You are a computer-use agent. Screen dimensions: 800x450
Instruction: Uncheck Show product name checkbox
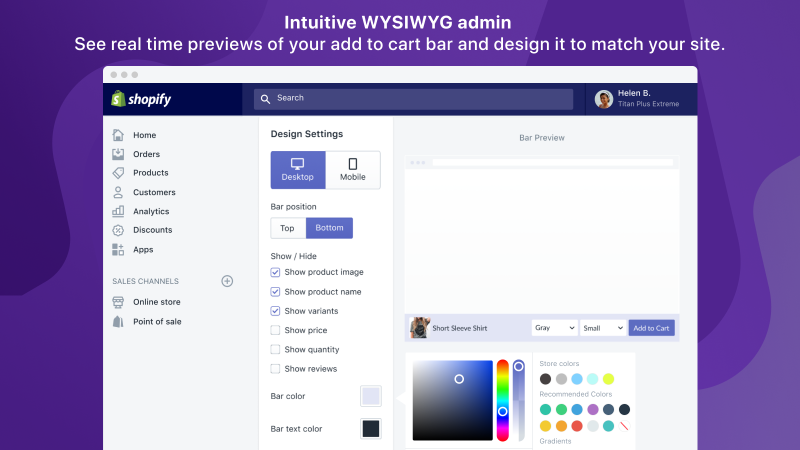tap(275, 292)
